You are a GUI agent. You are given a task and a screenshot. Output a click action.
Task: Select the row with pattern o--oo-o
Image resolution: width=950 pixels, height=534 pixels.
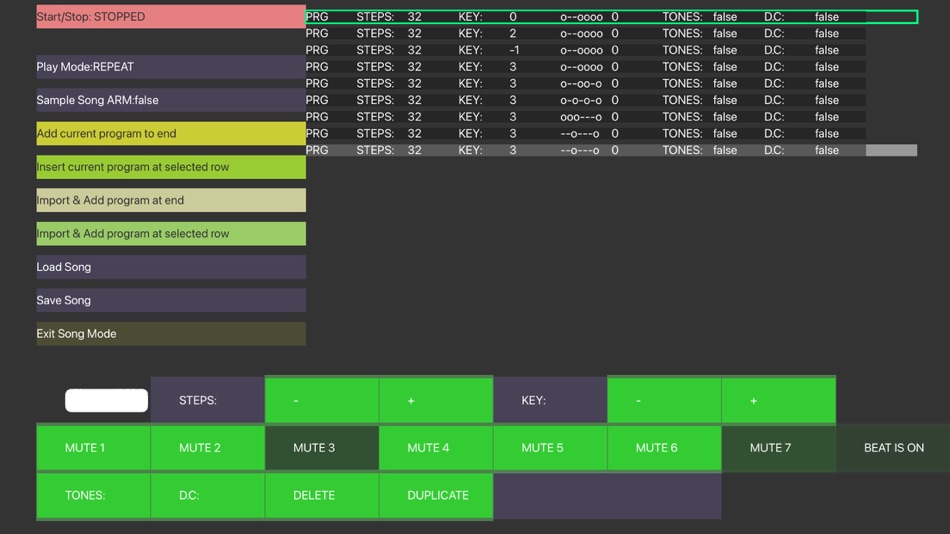tap(585, 83)
